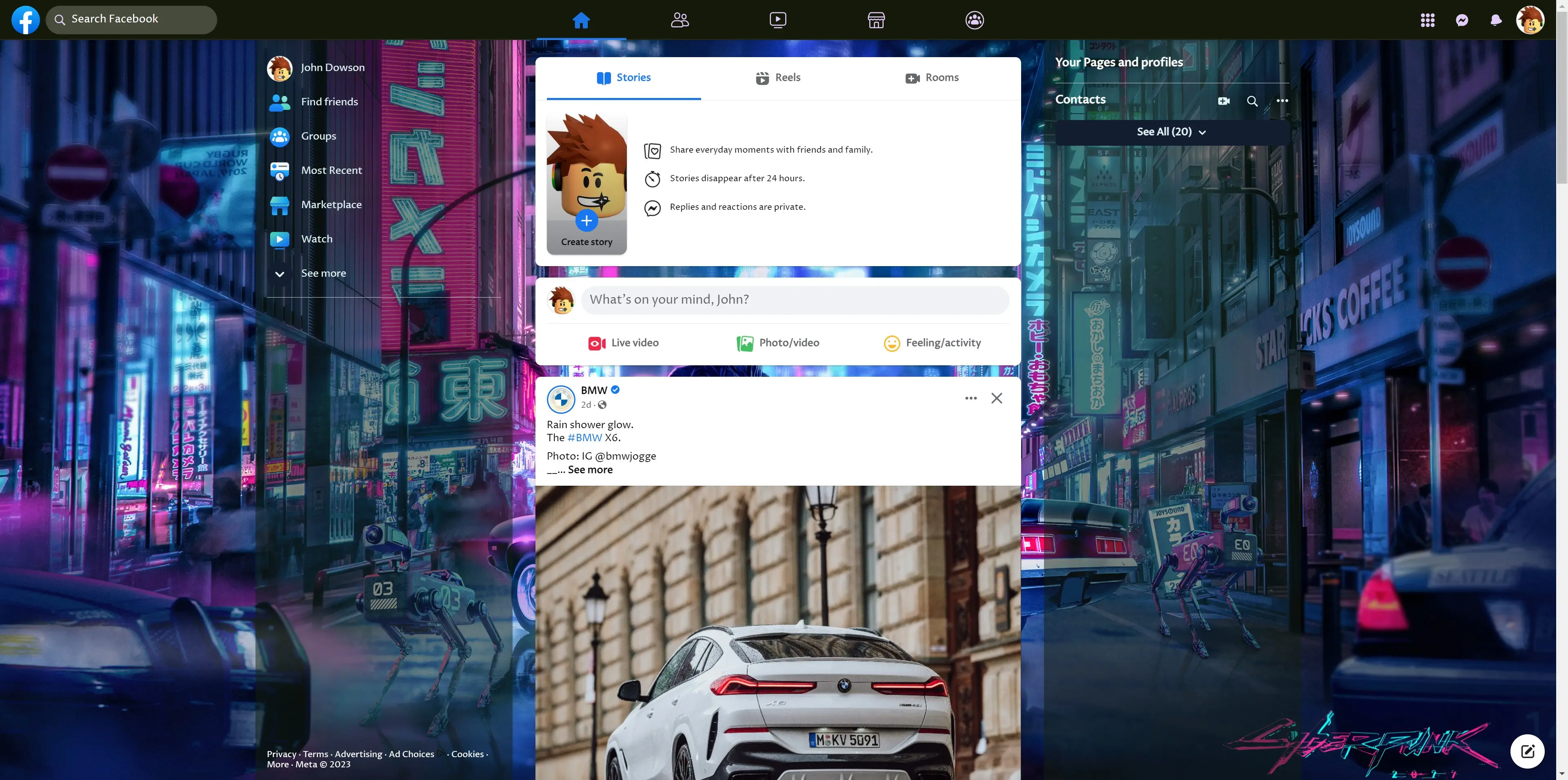This screenshot has height=780, width=1568.
Task: Expand See more in sidebar
Action: pyautogui.click(x=384, y=273)
